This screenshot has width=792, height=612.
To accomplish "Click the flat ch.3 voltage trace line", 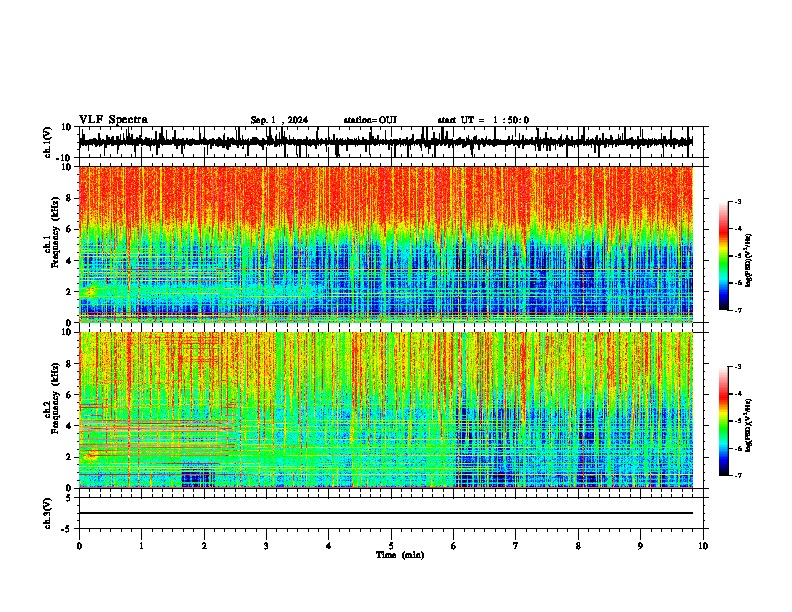I will [385, 513].
